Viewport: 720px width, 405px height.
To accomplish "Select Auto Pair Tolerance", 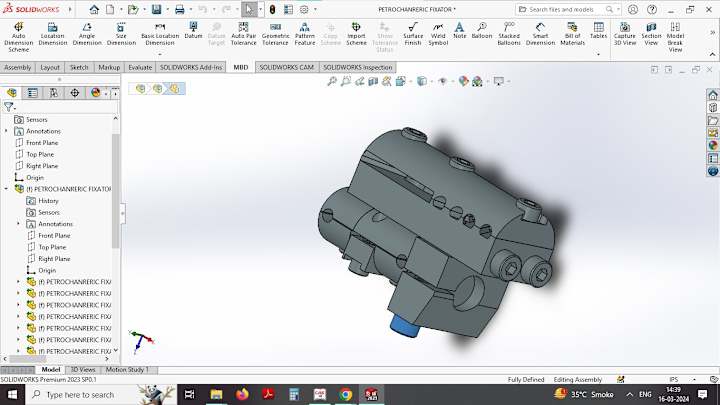I will click(243, 34).
